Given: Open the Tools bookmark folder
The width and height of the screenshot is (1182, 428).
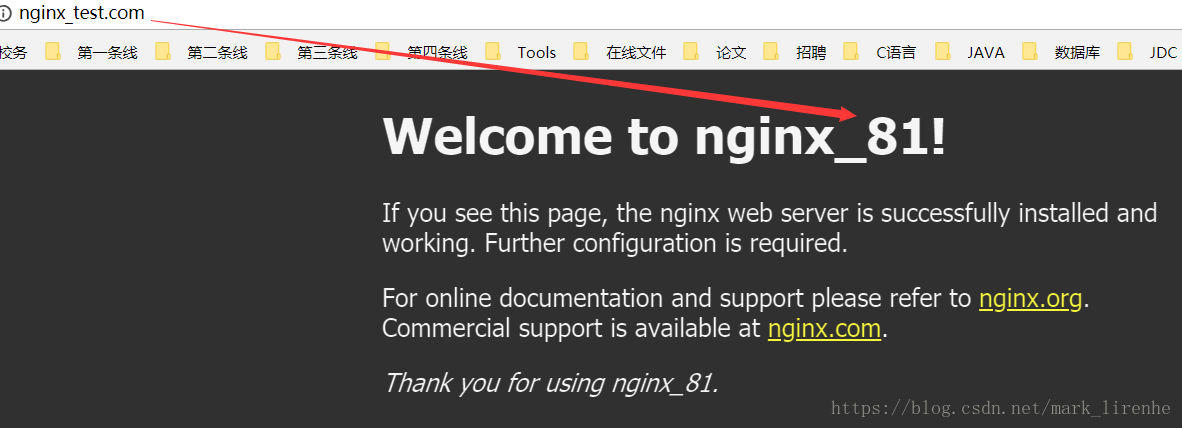Looking at the screenshot, I should 521,52.
